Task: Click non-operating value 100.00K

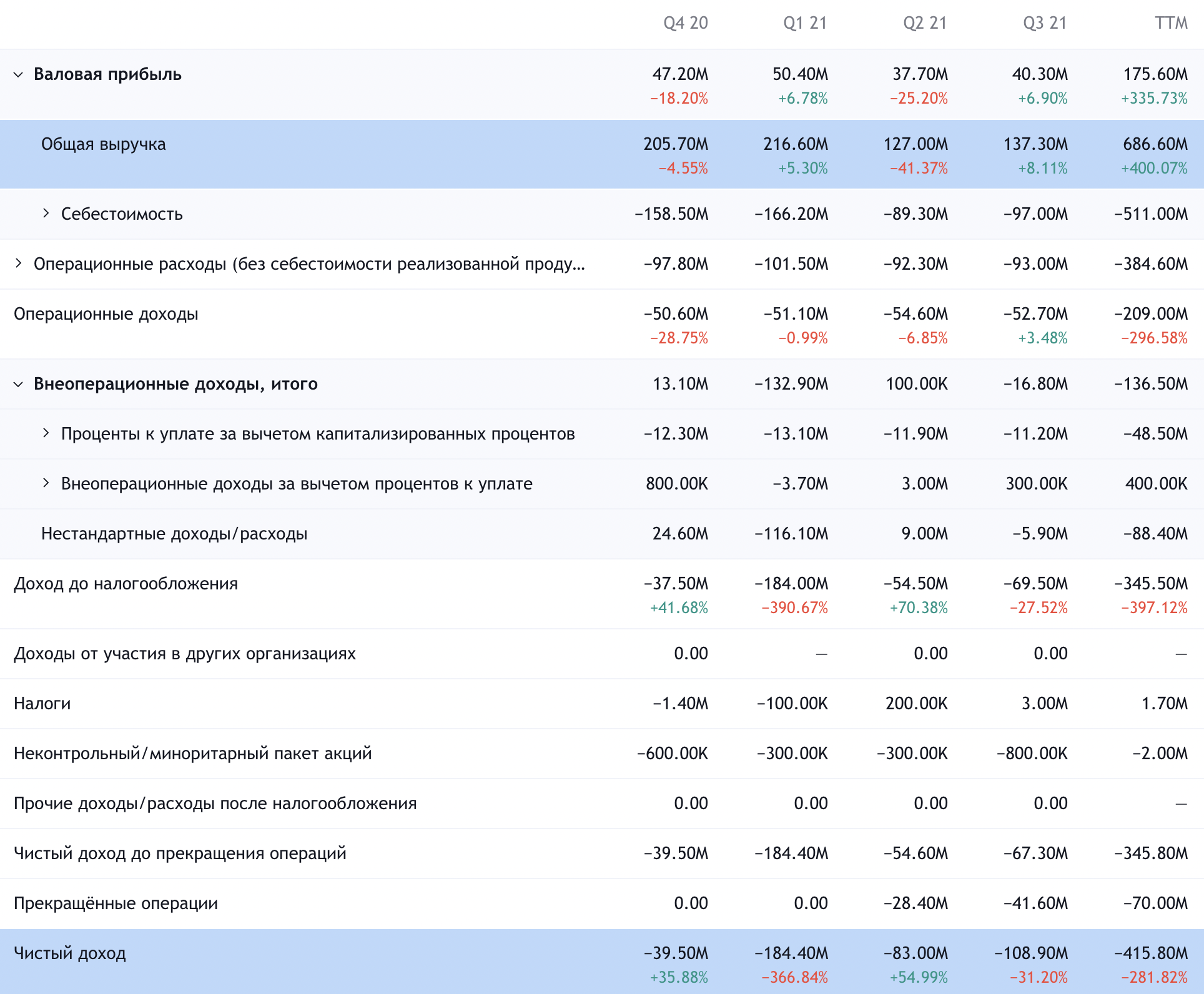Action: pyautogui.click(x=917, y=384)
